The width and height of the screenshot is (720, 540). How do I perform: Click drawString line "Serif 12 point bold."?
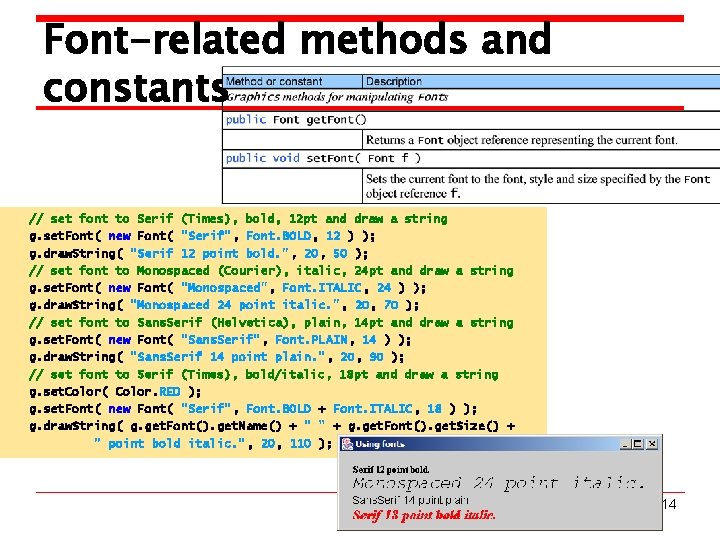(x=198, y=253)
